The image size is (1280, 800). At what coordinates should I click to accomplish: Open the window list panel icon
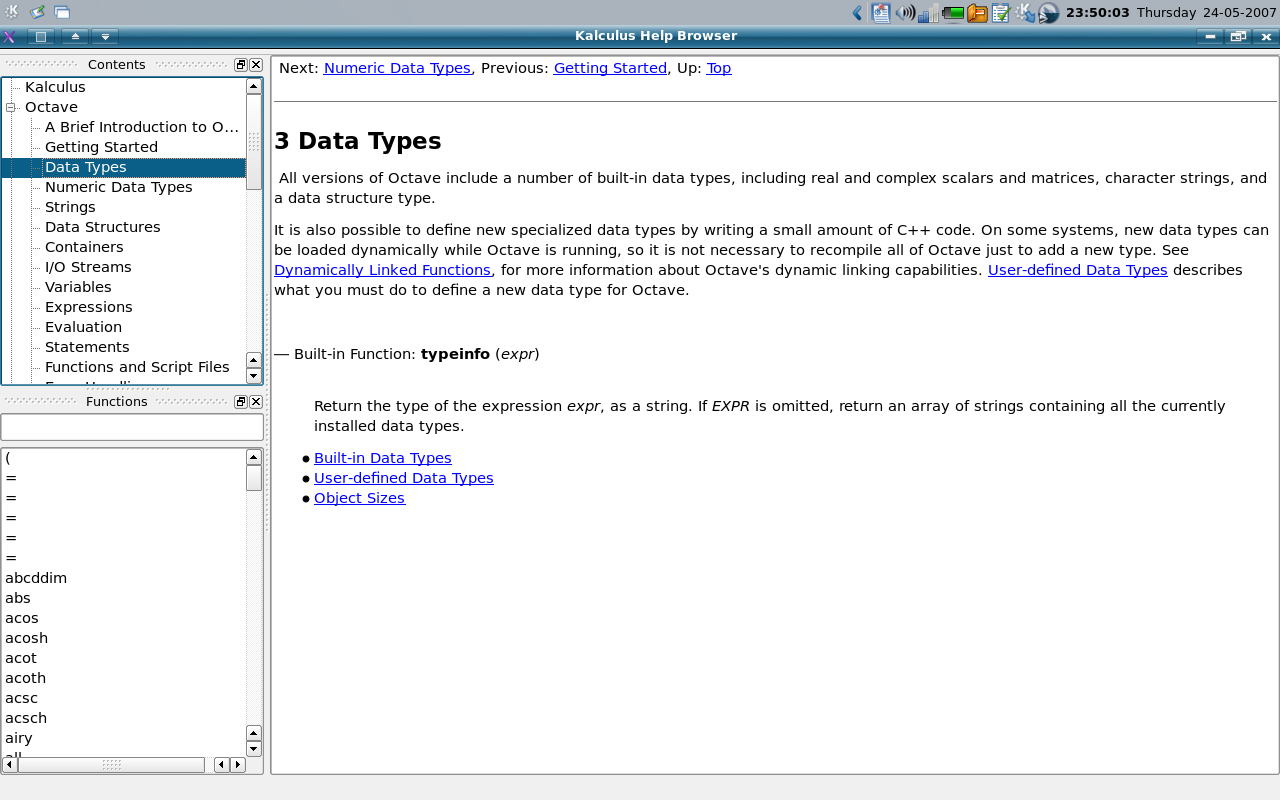[x=62, y=12]
